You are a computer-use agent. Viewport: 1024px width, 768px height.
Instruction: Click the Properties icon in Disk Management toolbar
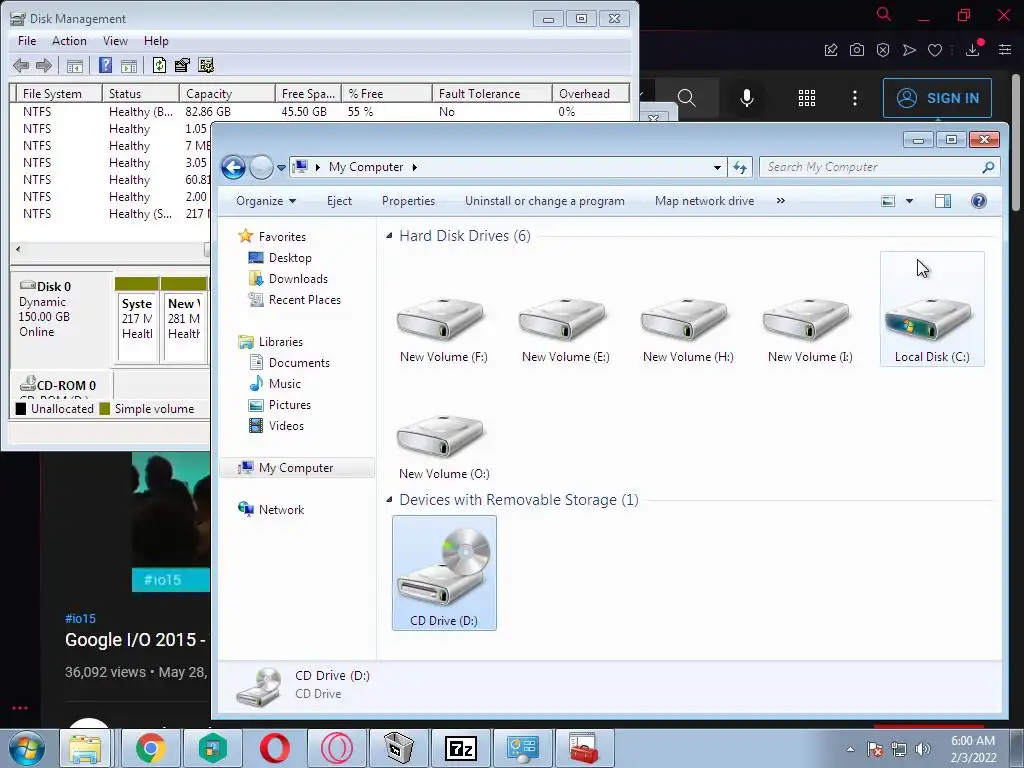pos(182,65)
